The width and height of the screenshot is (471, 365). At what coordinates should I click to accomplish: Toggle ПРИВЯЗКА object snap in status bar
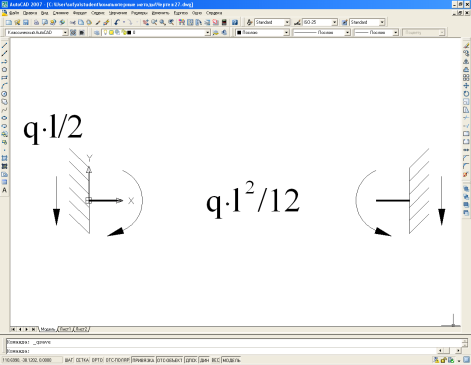(143, 360)
